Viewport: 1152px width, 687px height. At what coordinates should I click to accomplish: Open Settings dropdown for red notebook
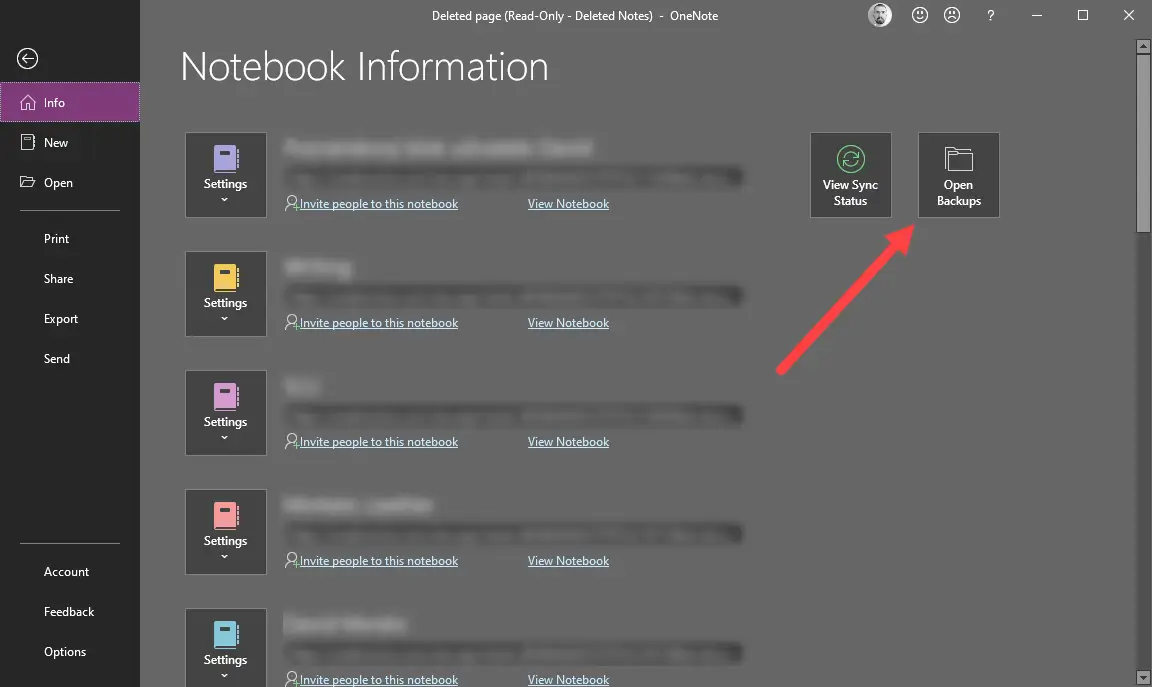(226, 532)
